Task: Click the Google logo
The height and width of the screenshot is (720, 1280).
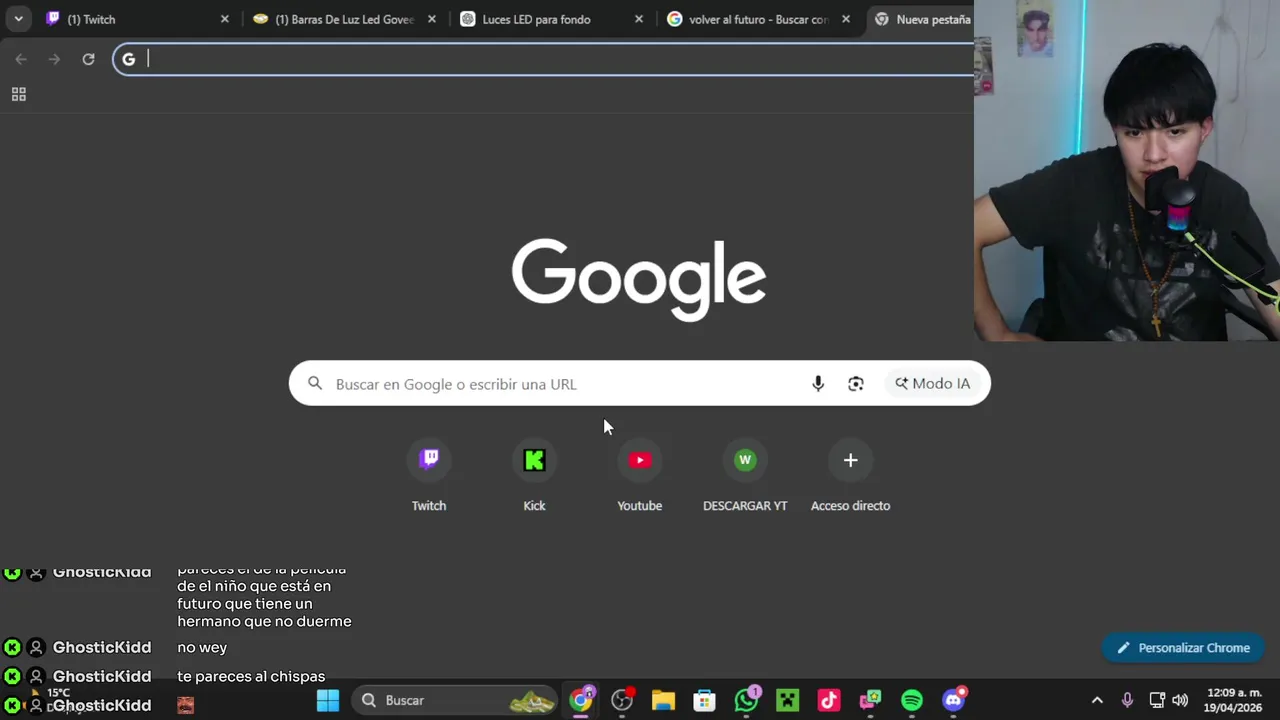Action: 639,279
